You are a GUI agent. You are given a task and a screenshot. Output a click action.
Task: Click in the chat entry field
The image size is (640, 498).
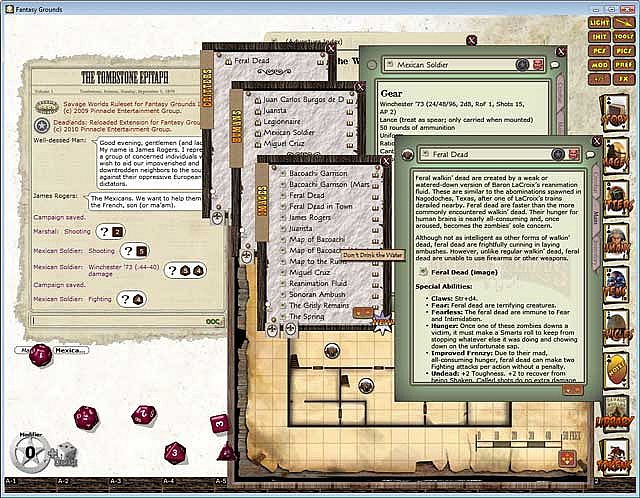click(x=118, y=321)
